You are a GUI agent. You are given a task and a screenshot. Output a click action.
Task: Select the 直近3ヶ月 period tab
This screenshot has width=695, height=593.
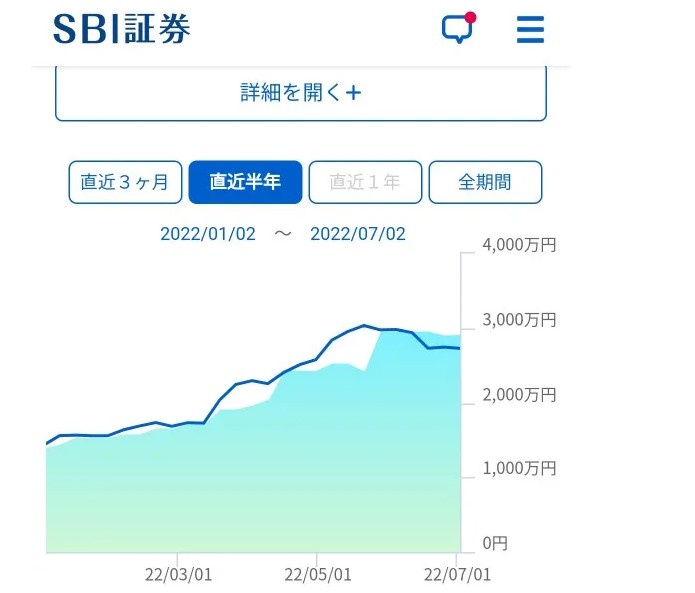[126, 182]
